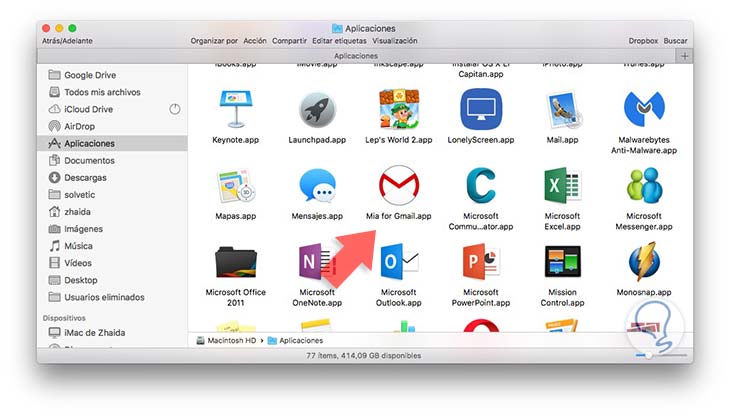Viewport: 730px width, 416px height.
Task: Open the Organizar por toolbar menu
Action: point(214,41)
